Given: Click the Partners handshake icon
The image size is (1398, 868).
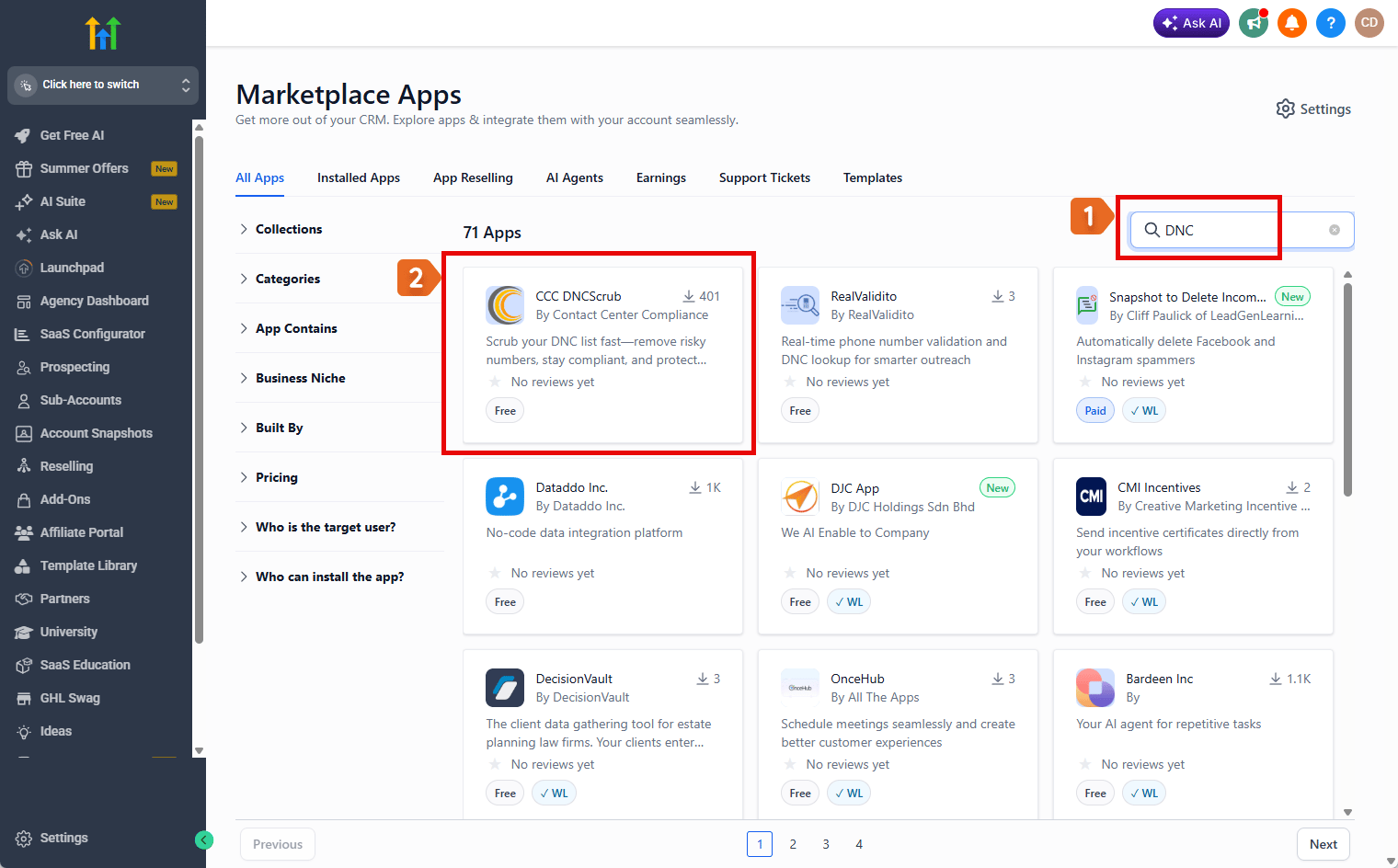Looking at the screenshot, I should pos(23,599).
